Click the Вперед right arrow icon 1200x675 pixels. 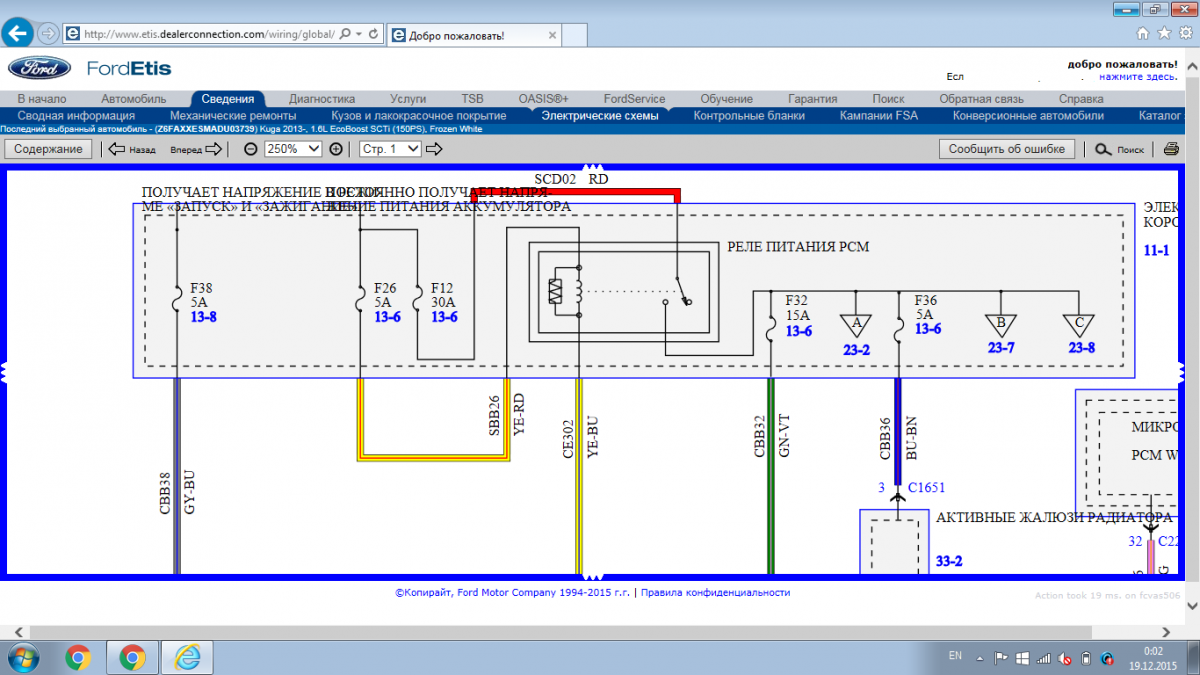tap(213, 149)
